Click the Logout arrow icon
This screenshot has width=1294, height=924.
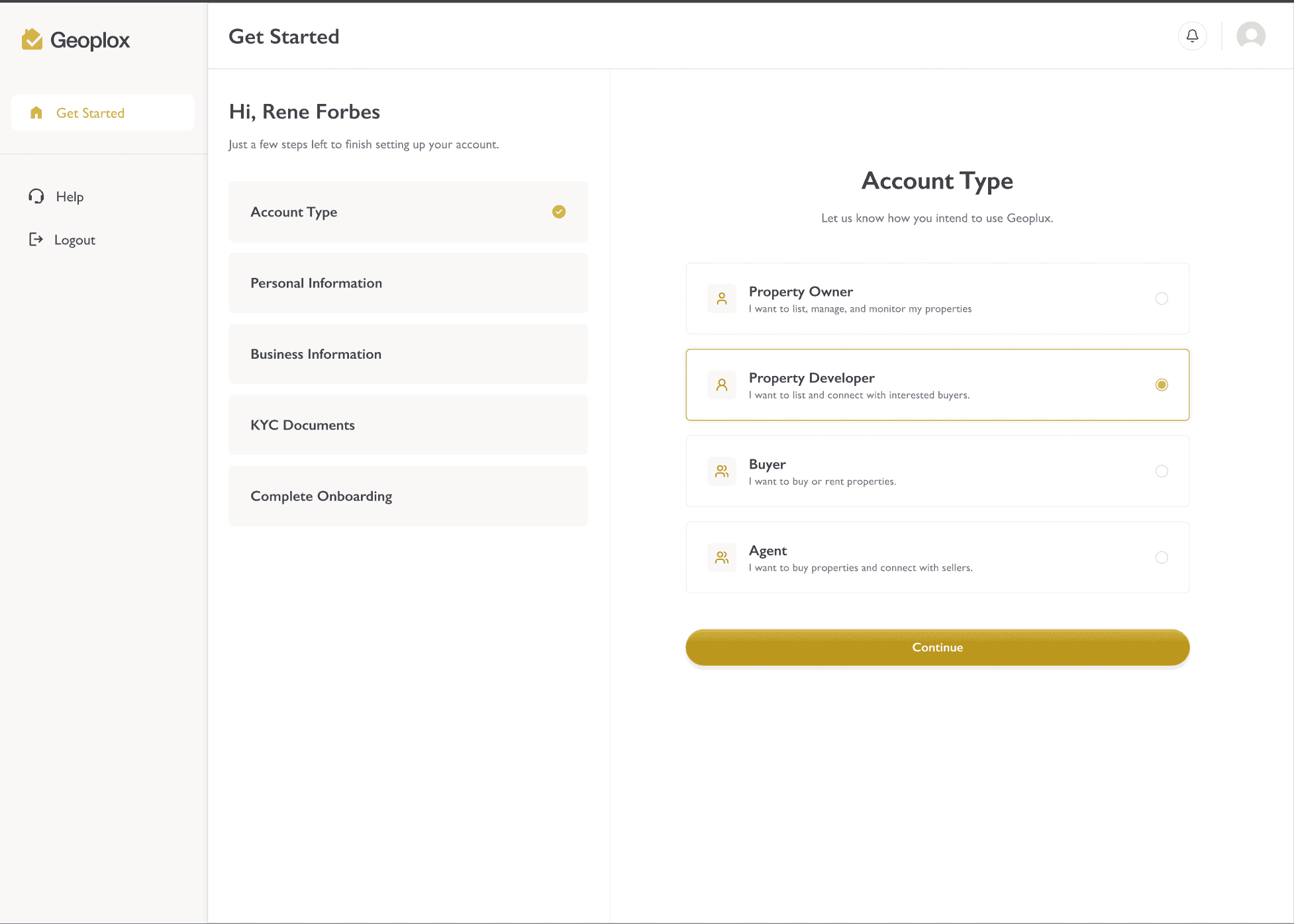[x=36, y=240]
